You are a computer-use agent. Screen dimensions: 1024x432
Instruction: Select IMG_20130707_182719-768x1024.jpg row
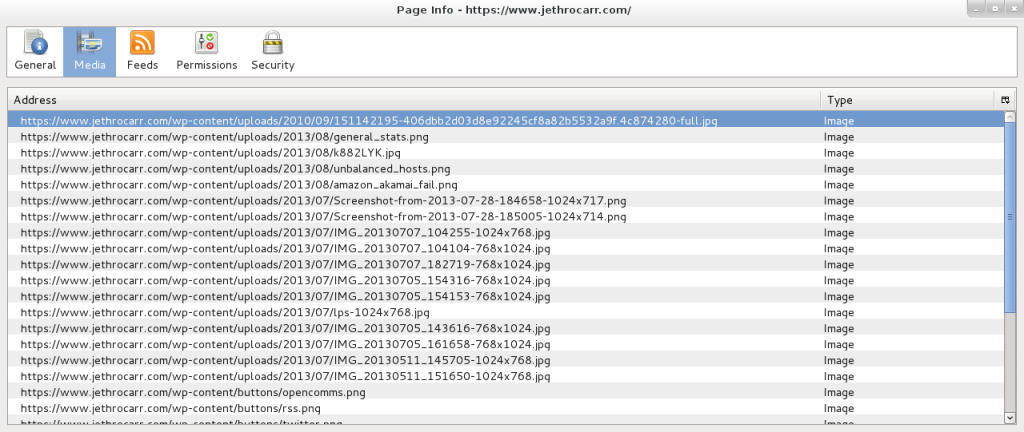click(x=506, y=265)
